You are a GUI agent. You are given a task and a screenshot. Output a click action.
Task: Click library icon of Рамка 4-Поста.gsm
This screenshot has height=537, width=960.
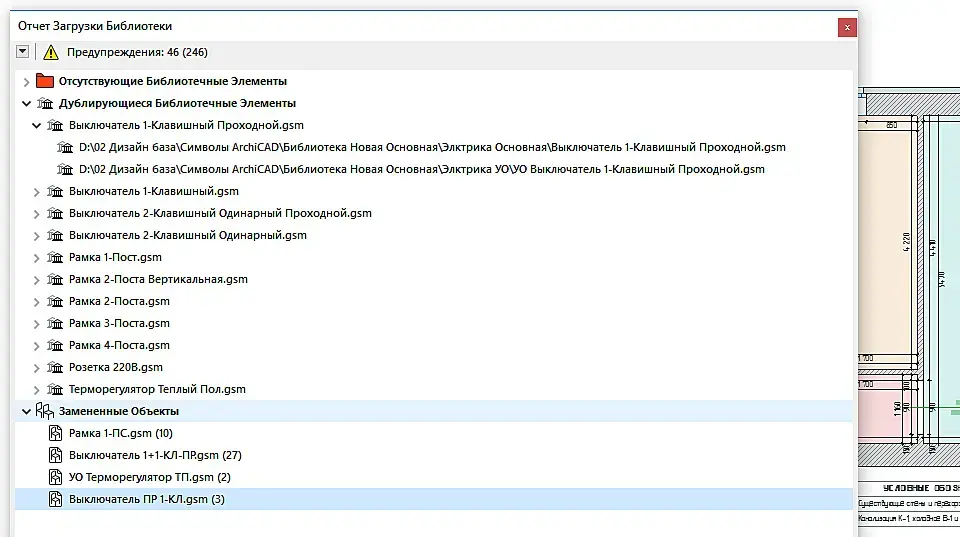pos(55,345)
